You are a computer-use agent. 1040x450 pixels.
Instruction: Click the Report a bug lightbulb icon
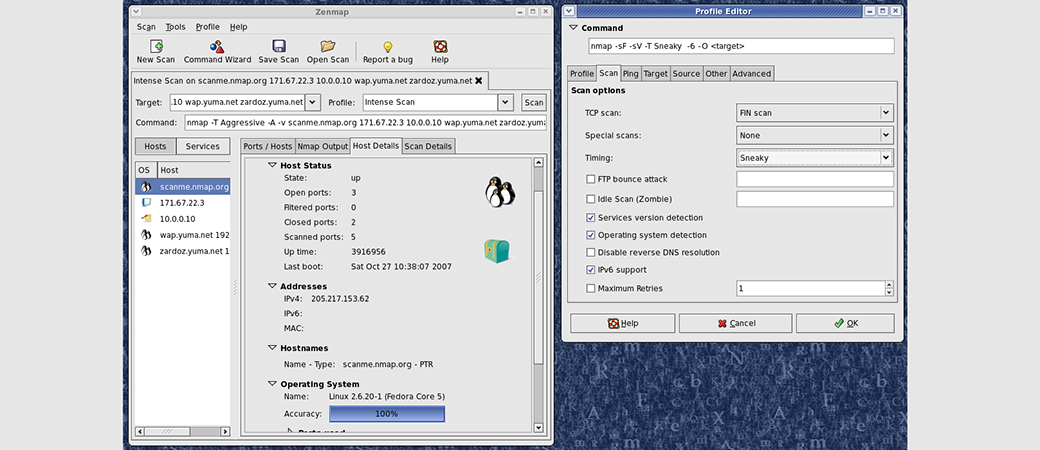pos(387,47)
